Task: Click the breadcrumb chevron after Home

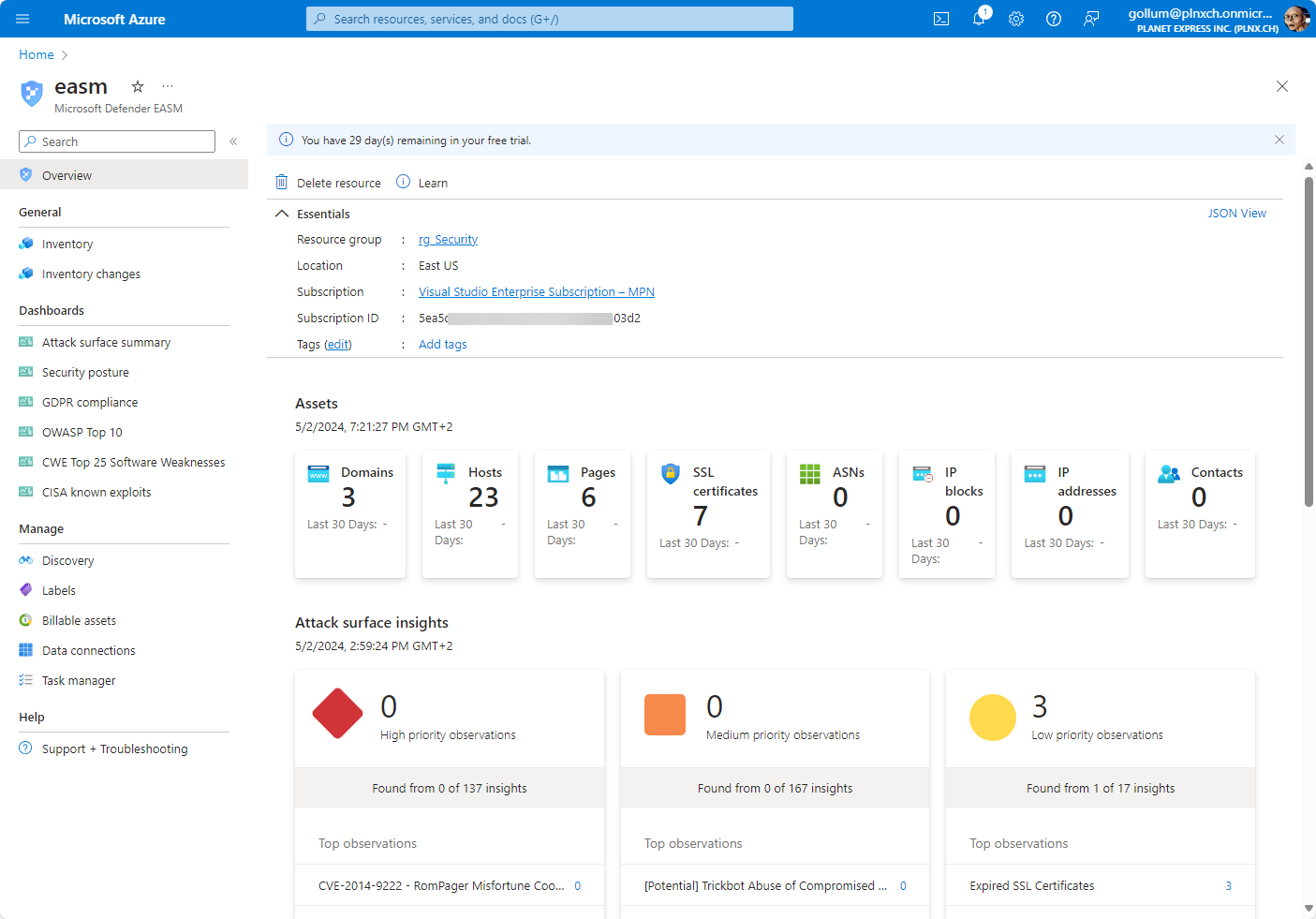Action: [x=65, y=55]
